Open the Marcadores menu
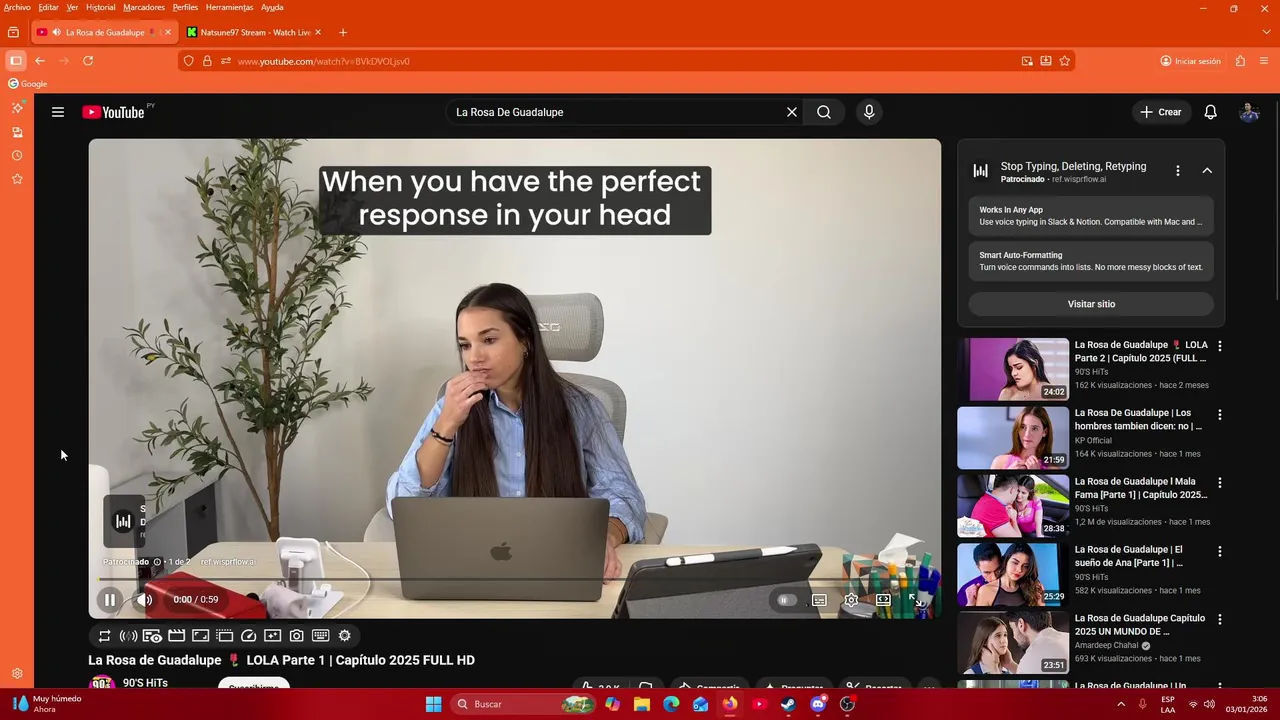1280x720 pixels. click(x=144, y=7)
